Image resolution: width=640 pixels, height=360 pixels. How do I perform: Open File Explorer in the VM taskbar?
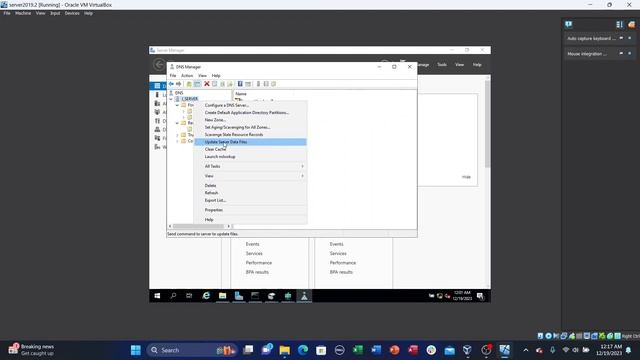[222, 296]
